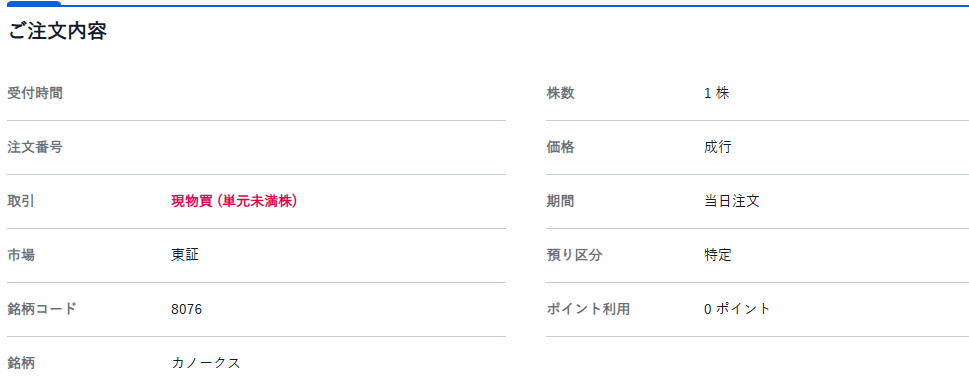Click the 注文番号 label
969x380 pixels.
35,147
